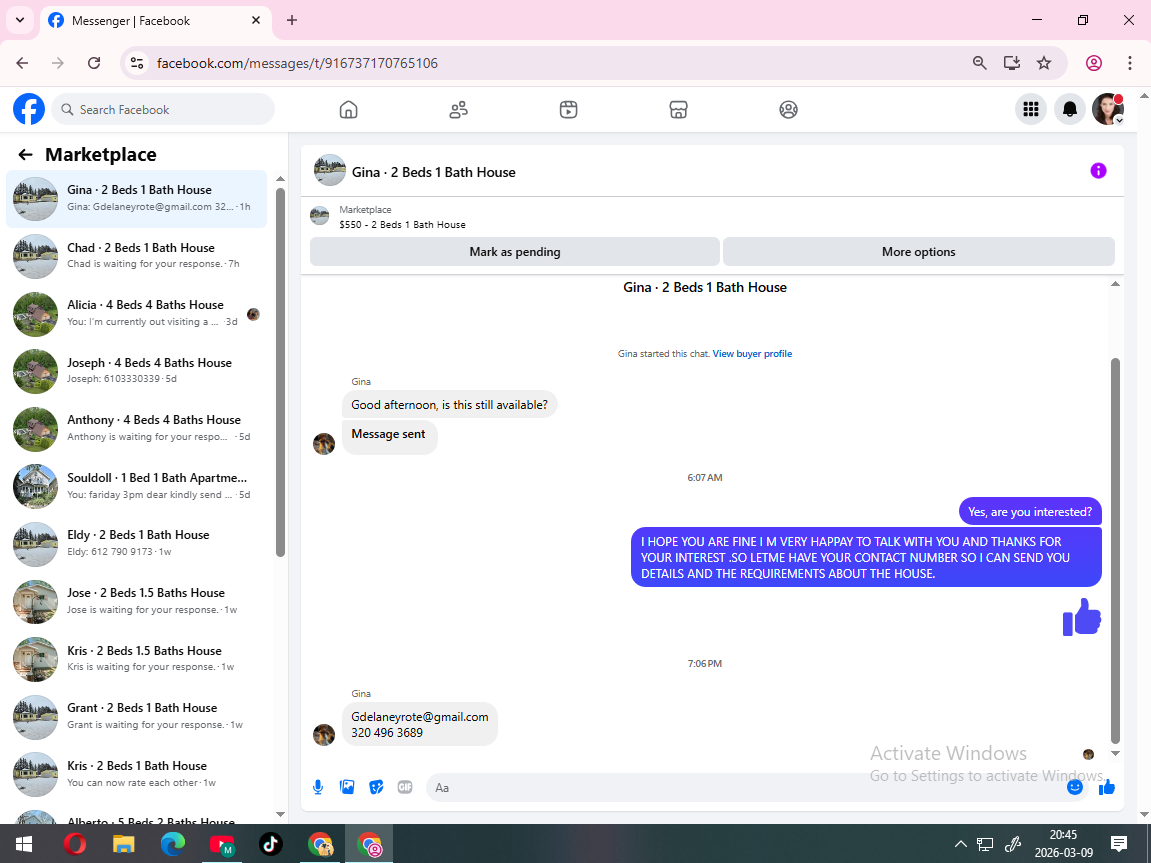The width and height of the screenshot is (1151, 863).
Task: Launch TikTok from the taskbar
Action: pos(271,844)
